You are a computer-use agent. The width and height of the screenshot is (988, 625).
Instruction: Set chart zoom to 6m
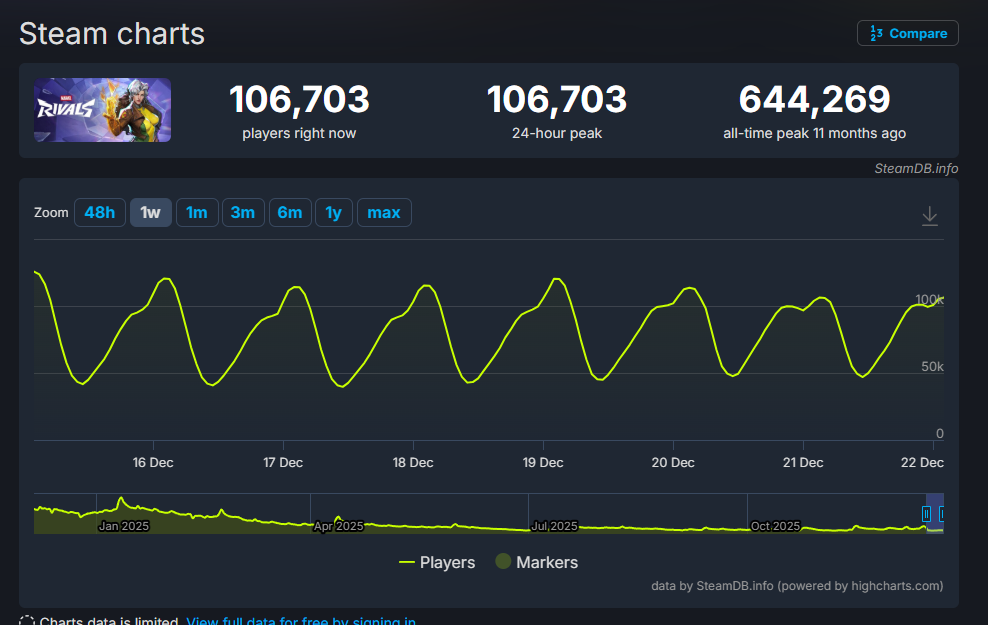(290, 212)
